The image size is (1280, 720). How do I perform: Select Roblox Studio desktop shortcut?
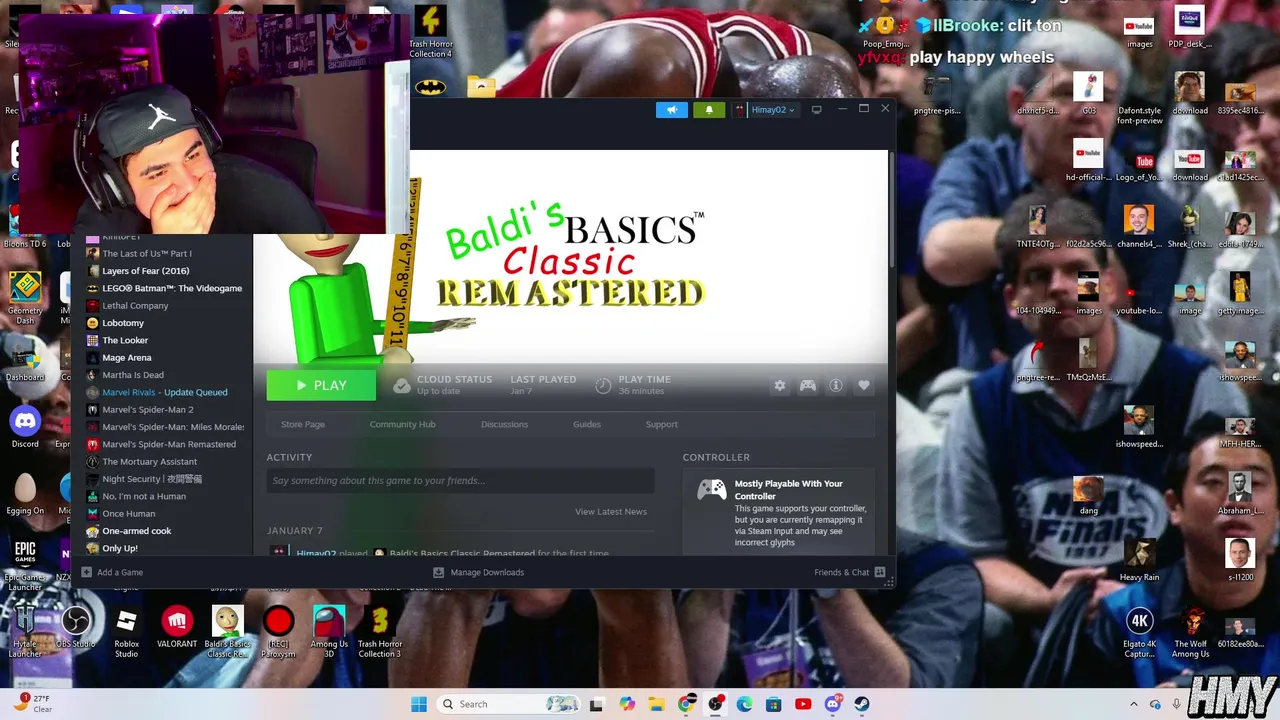coord(126,633)
